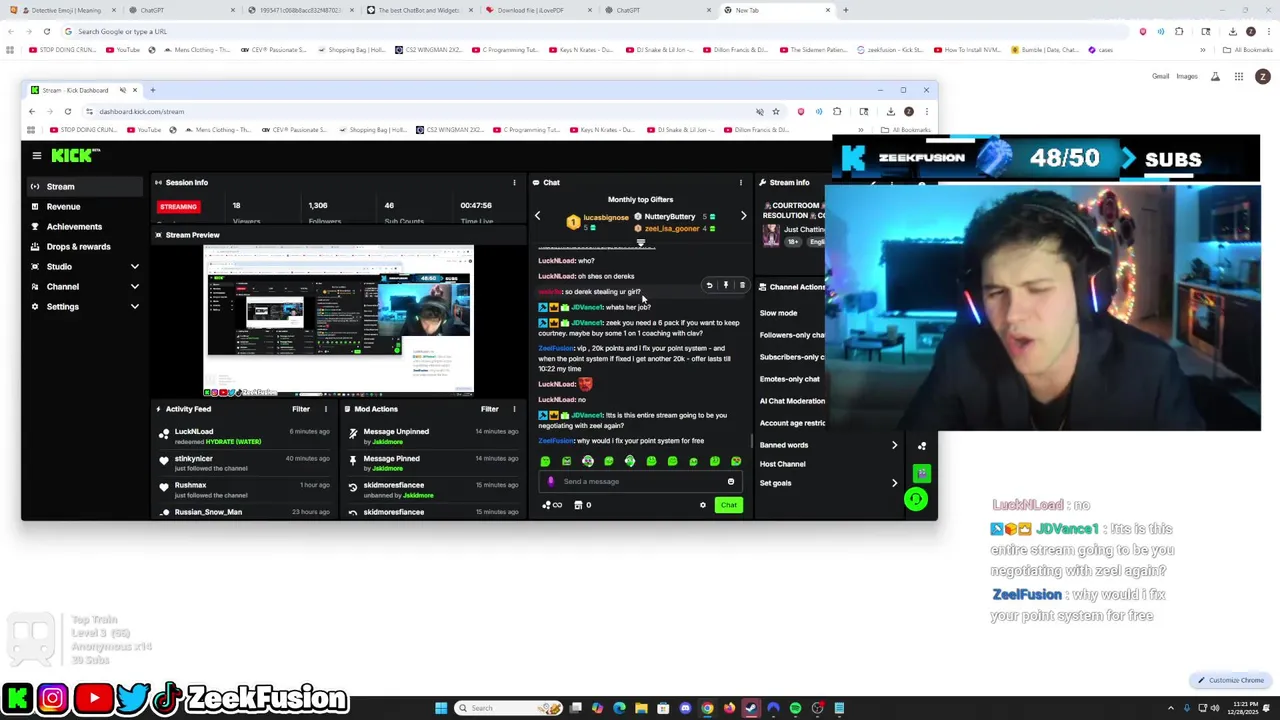The width and height of the screenshot is (1280, 720).
Task: Open the emoji picker in message box
Action: click(x=731, y=482)
